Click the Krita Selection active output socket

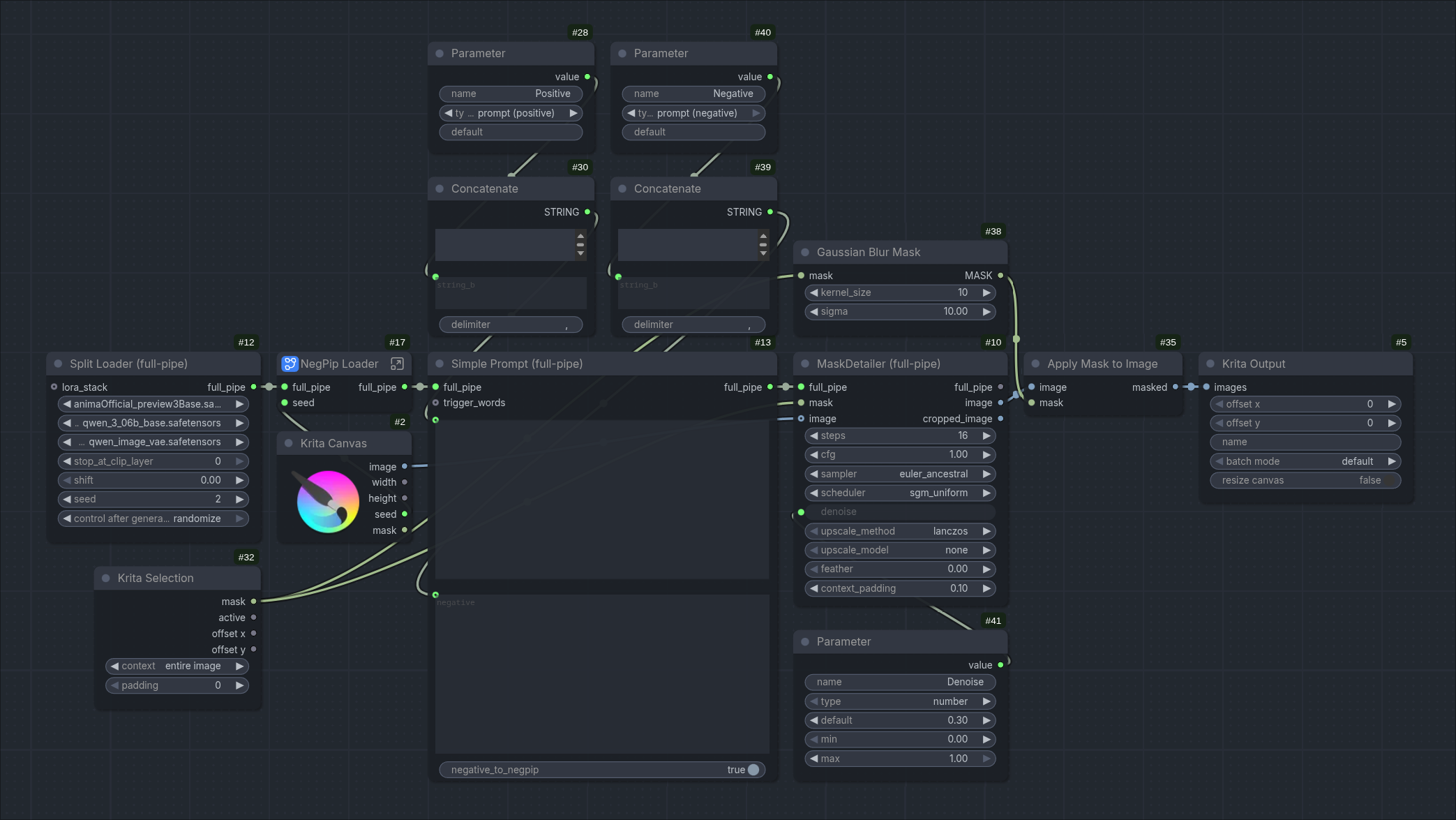[253, 618]
